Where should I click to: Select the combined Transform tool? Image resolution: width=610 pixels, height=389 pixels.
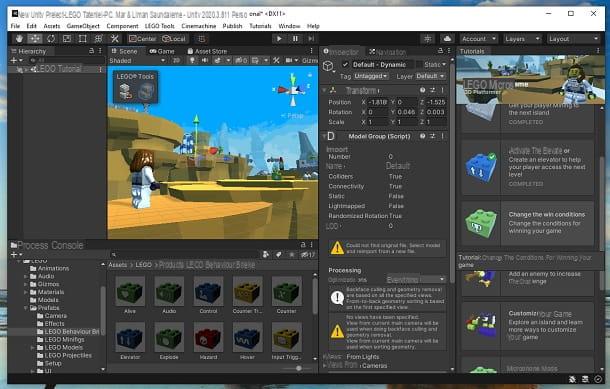pos(98,39)
